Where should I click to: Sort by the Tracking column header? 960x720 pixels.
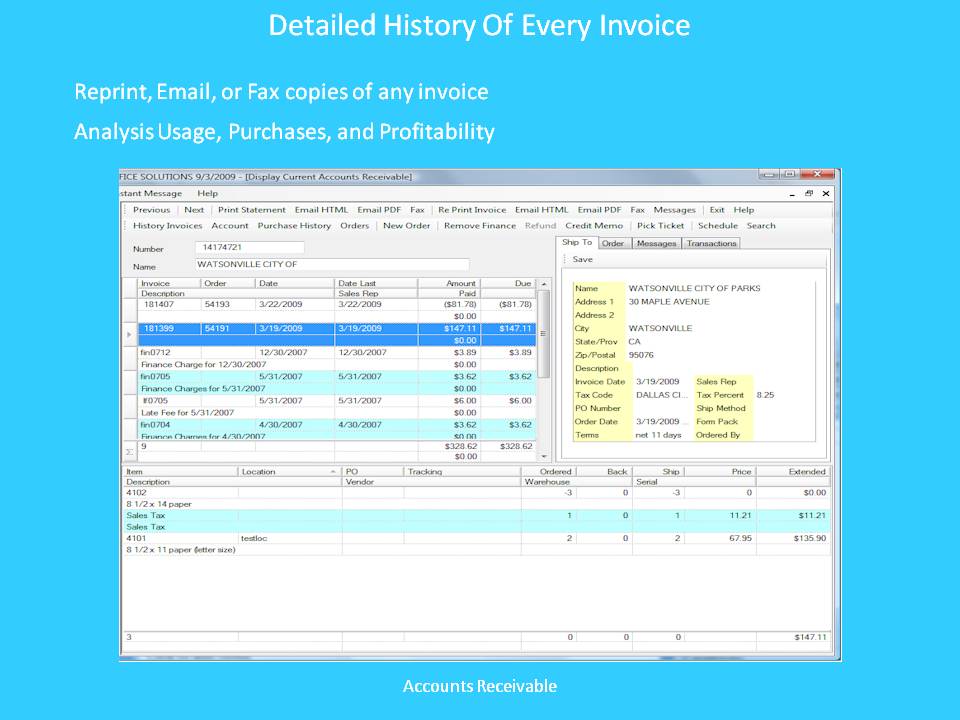tap(462, 472)
